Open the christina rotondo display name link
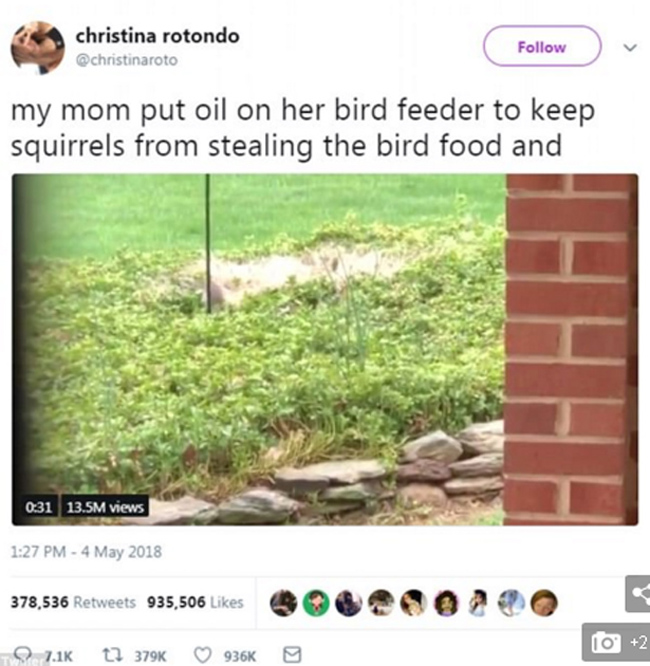 157,36
